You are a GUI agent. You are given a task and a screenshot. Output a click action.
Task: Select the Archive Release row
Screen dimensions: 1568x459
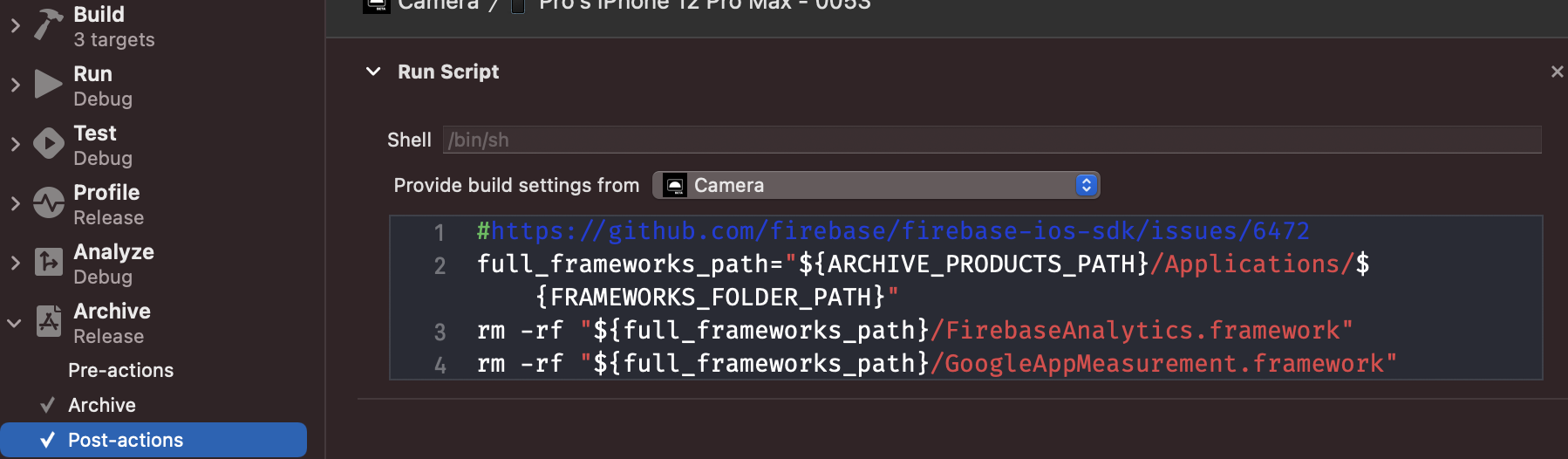[112, 323]
